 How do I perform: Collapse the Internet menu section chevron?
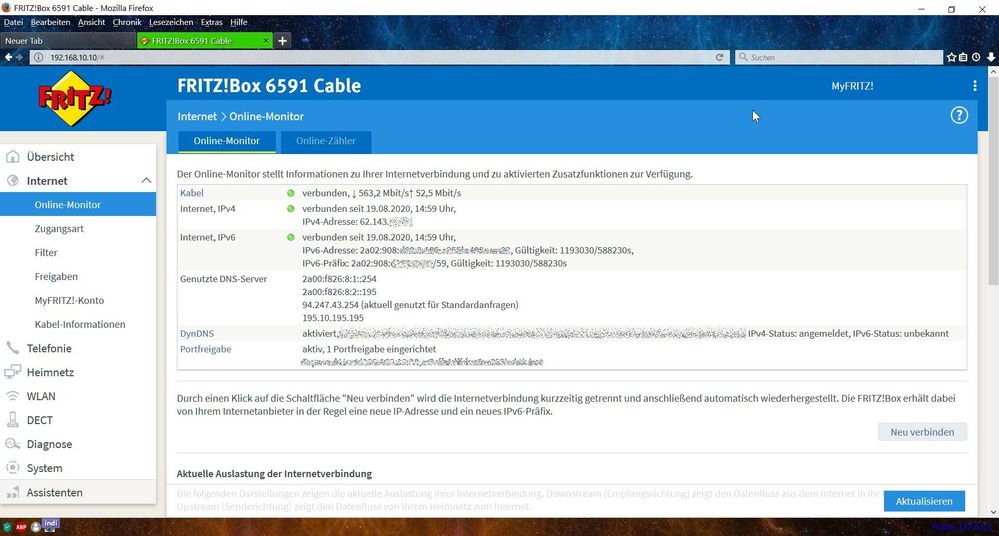click(146, 181)
